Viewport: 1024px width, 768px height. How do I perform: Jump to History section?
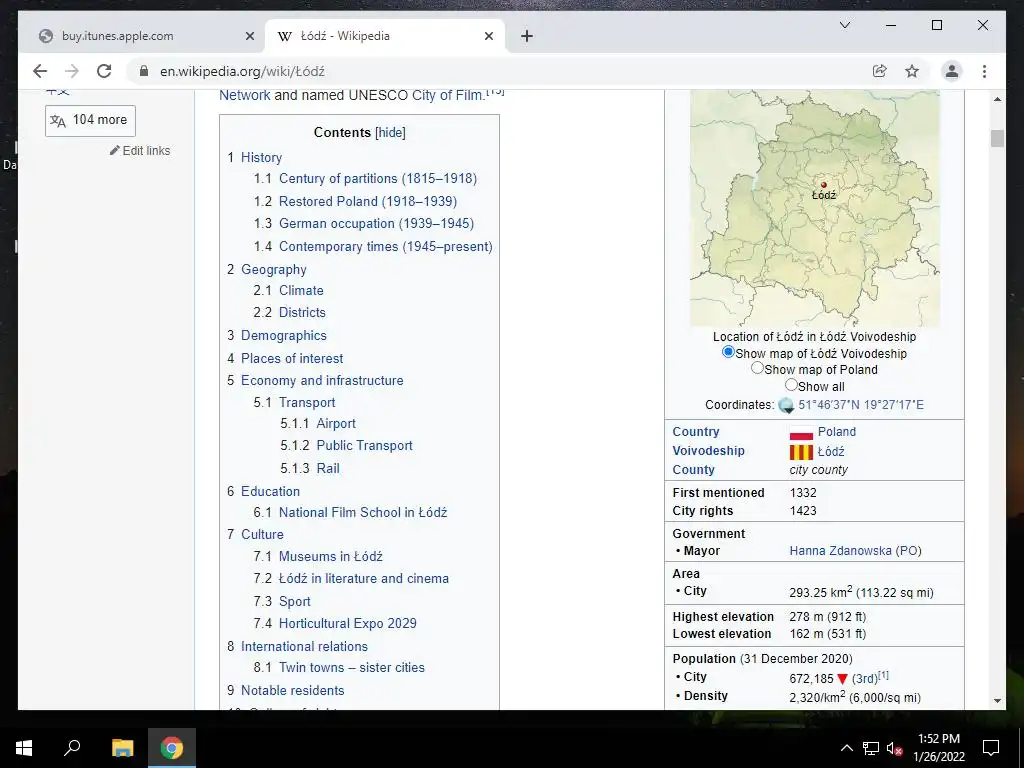click(x=261, y=157)
